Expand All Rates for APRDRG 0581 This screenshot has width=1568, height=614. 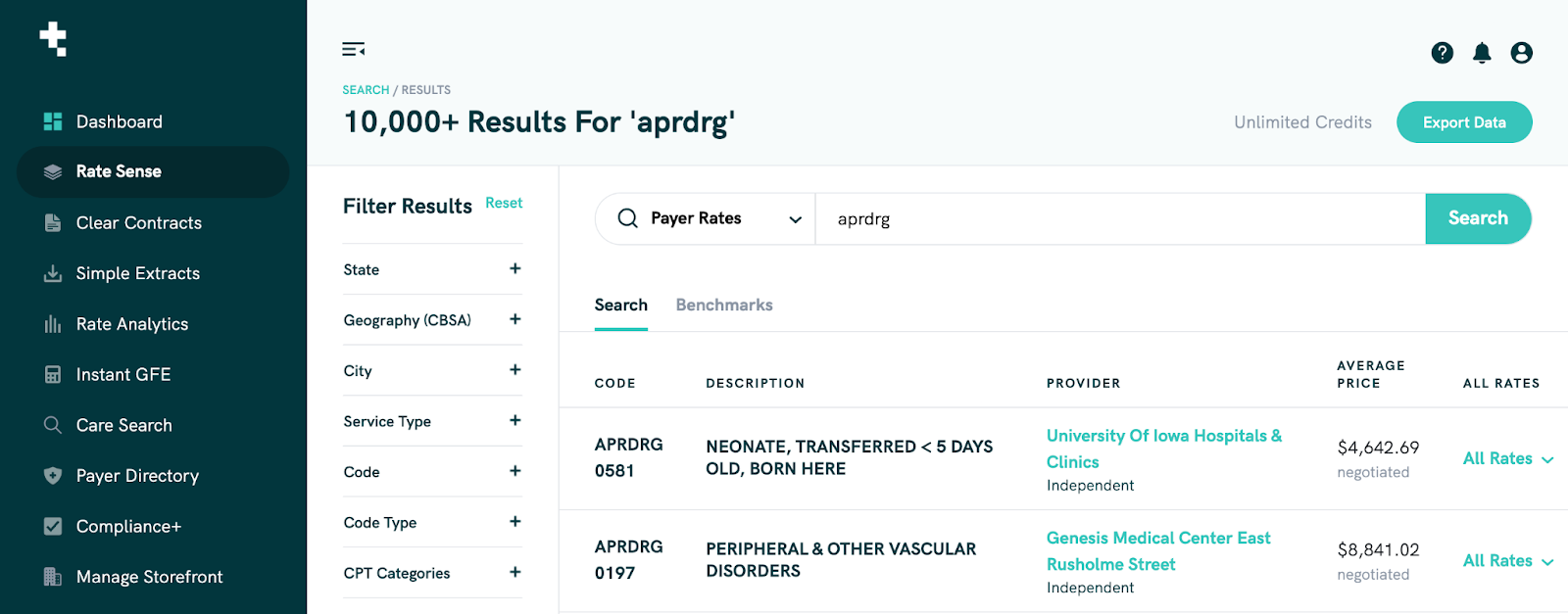tap(1507, 458)
